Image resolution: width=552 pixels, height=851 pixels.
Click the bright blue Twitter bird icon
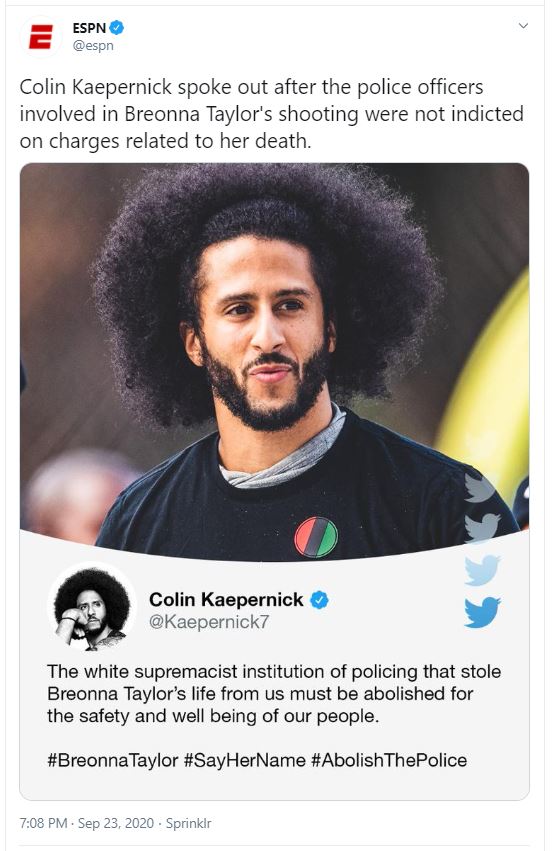(x=482, y=612)
